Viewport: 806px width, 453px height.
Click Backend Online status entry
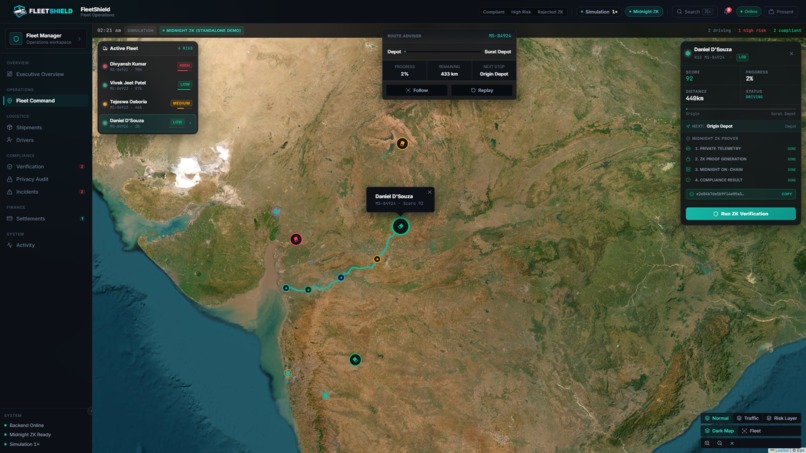(26, 425)
